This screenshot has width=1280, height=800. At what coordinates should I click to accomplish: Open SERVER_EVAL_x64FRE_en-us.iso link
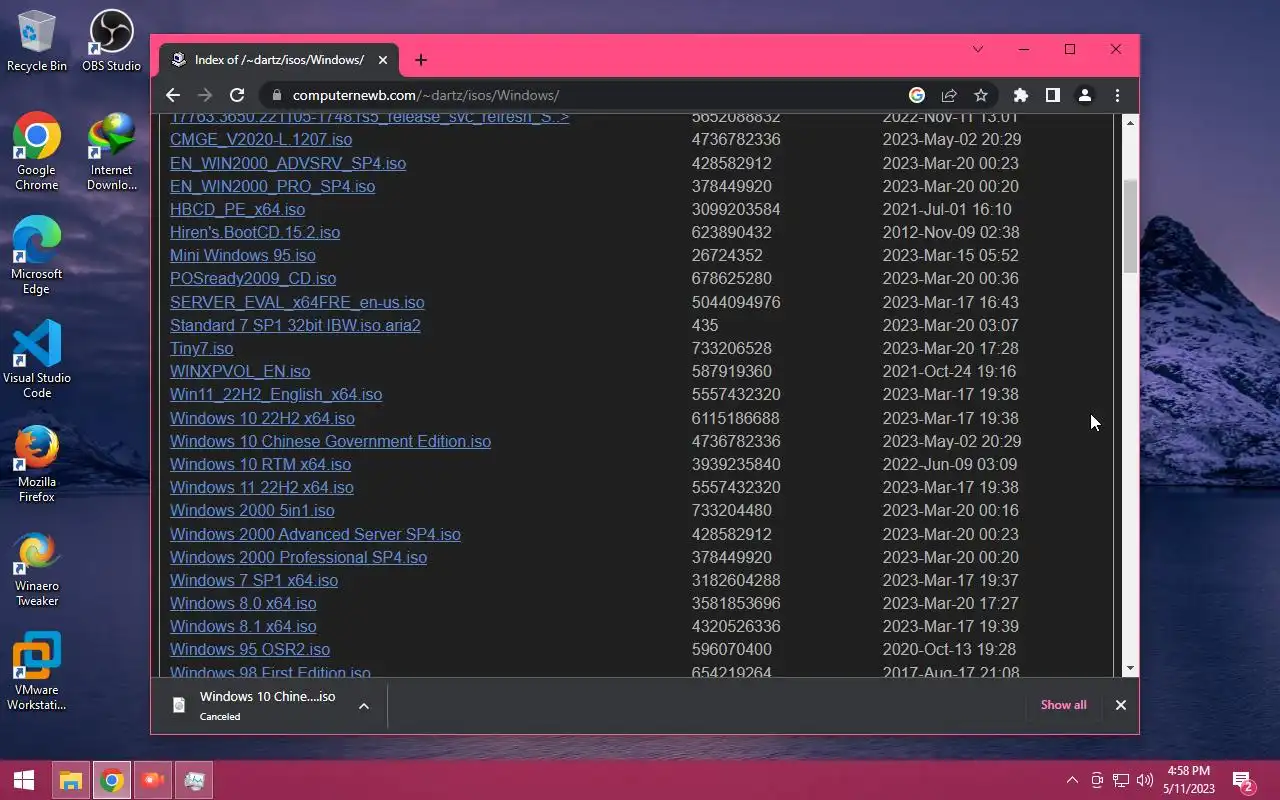[297, 302]
